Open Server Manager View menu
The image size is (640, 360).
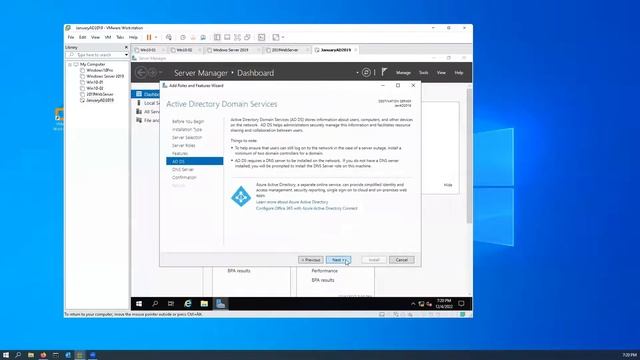441,73
